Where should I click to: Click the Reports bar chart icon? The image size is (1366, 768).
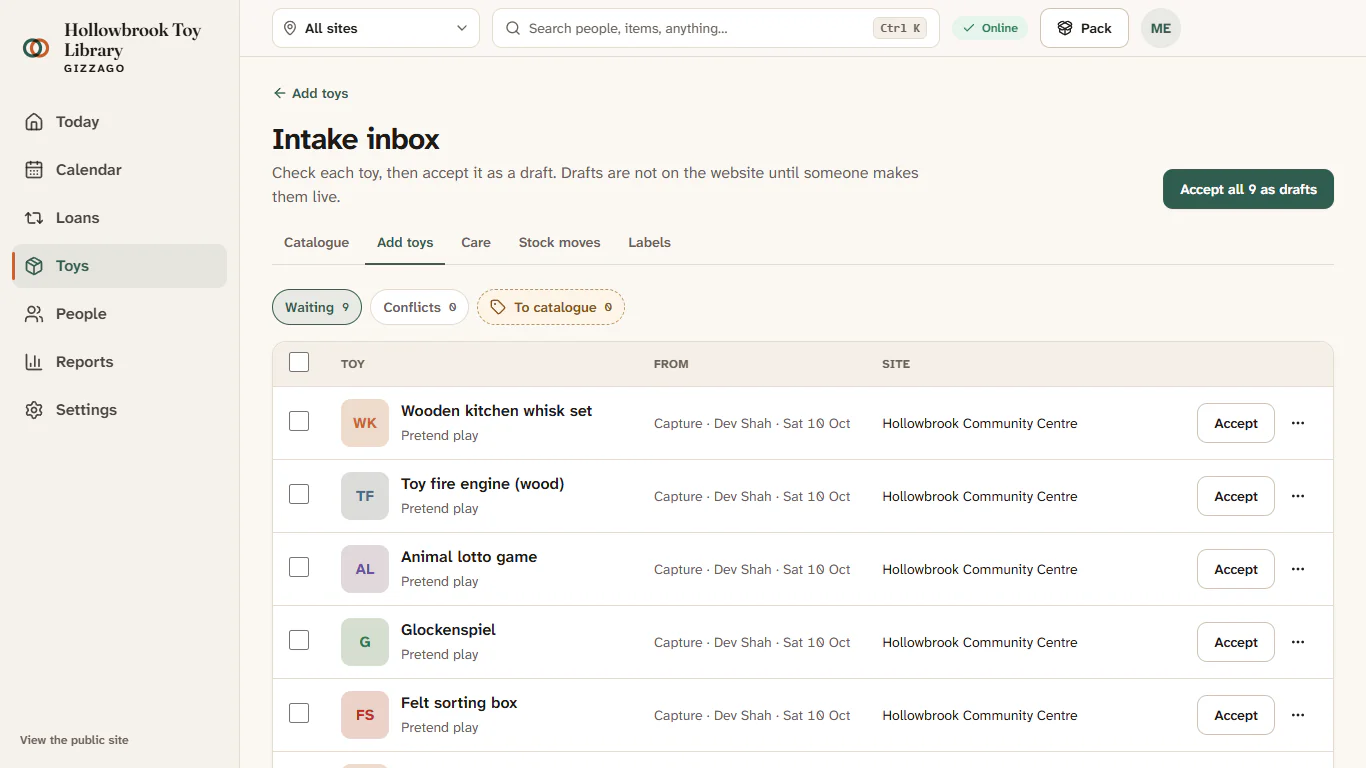(34, 362)
